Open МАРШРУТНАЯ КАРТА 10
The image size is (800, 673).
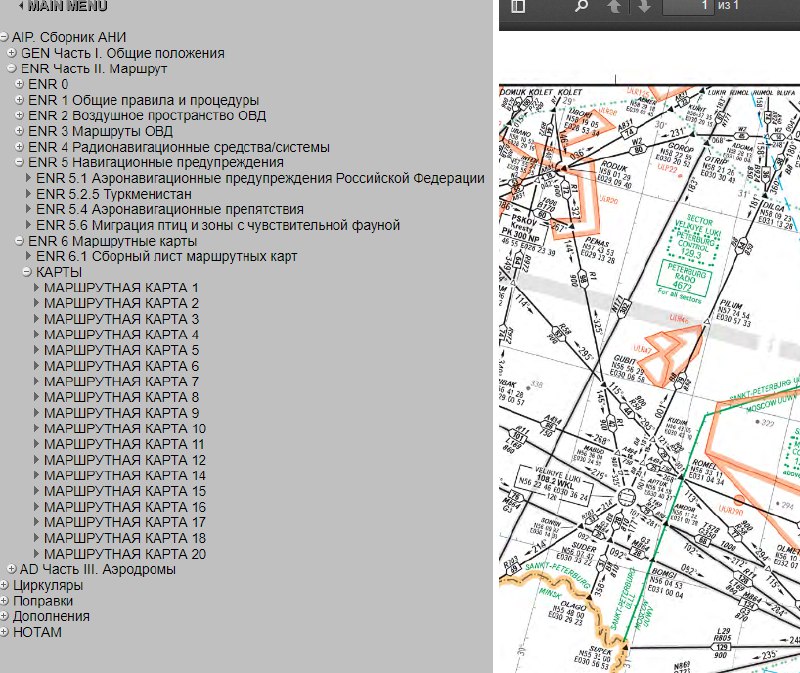coord(124,428)
